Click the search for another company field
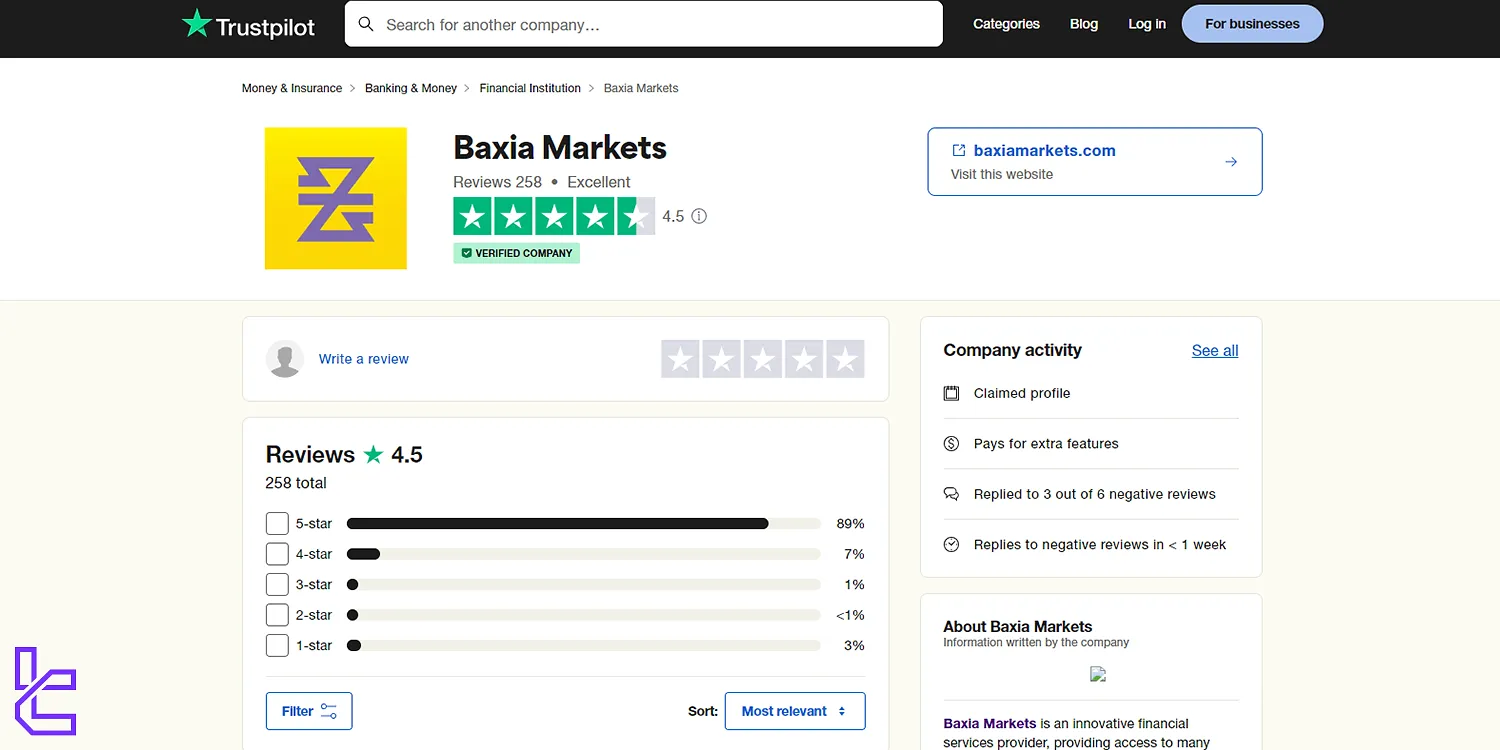Screen dimensions: 1500x750 [x=644, y=24]
